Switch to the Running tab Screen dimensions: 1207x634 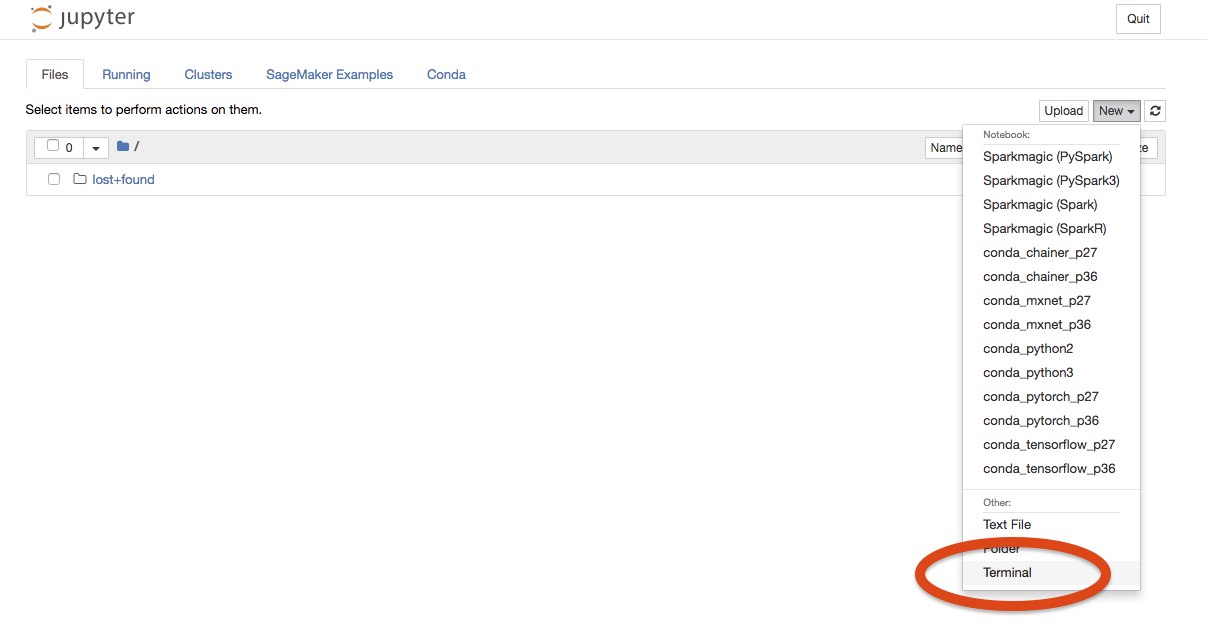[126, 75]
